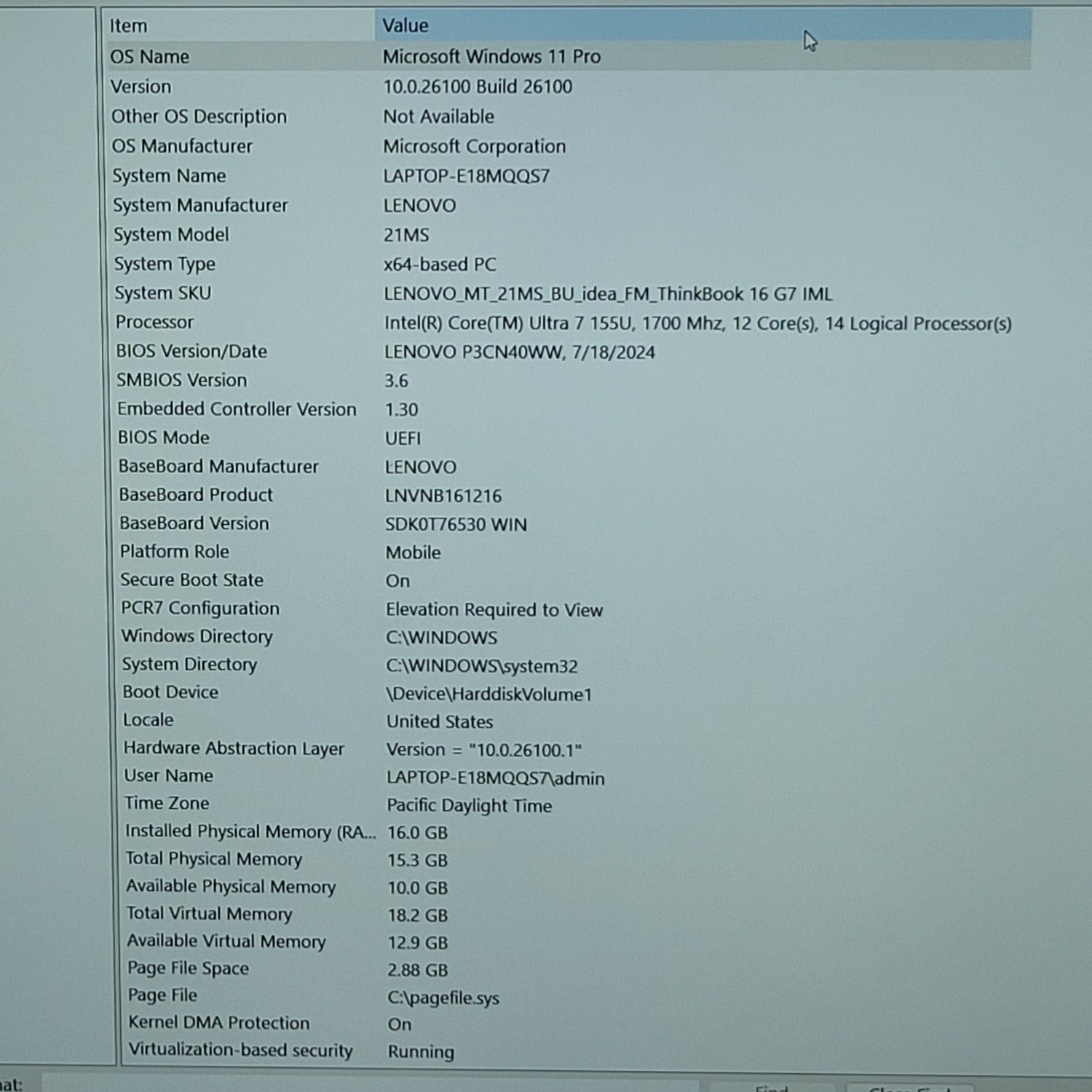Select the Installed Physical Memory row

(250, 831)
